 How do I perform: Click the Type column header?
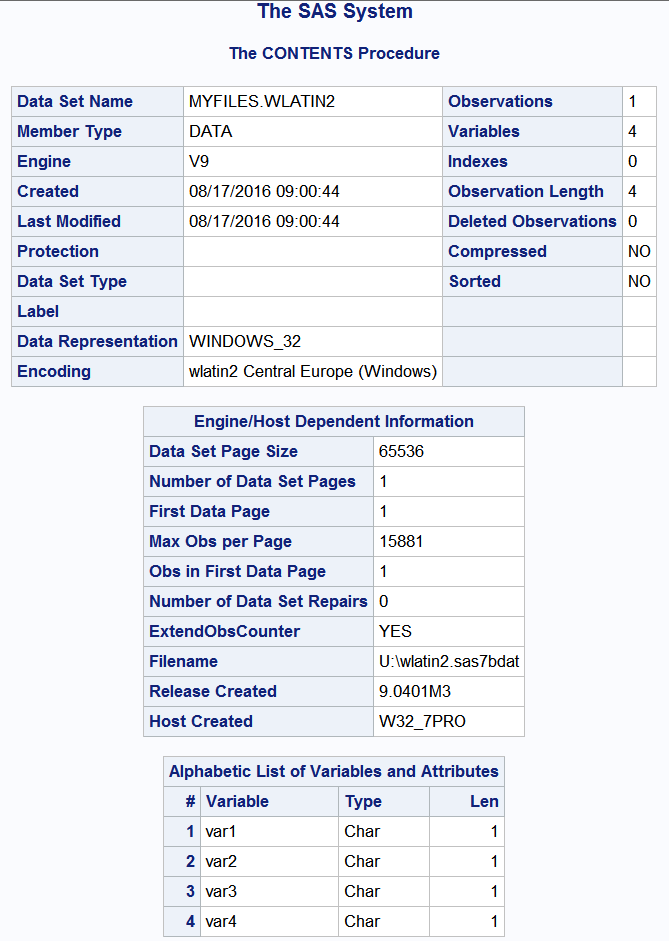pos(363,802)
